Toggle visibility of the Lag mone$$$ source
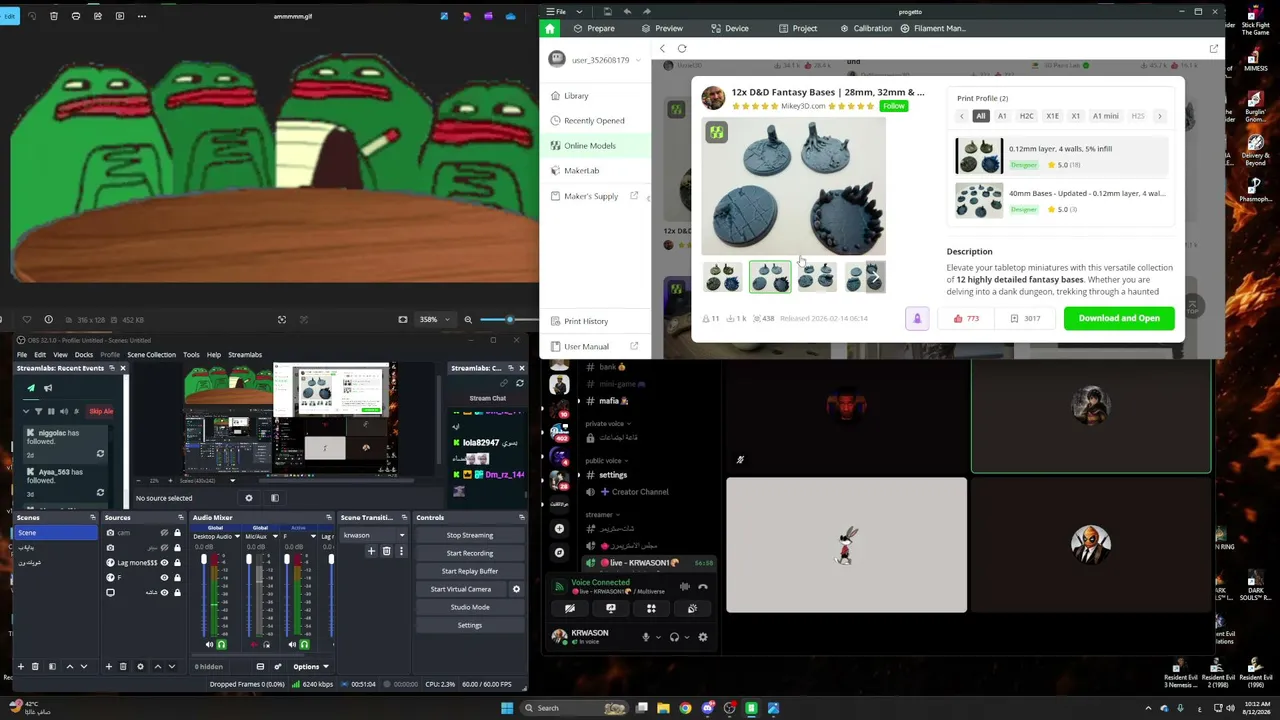This screenshot has width=1280, height=720. coord(164,563)
